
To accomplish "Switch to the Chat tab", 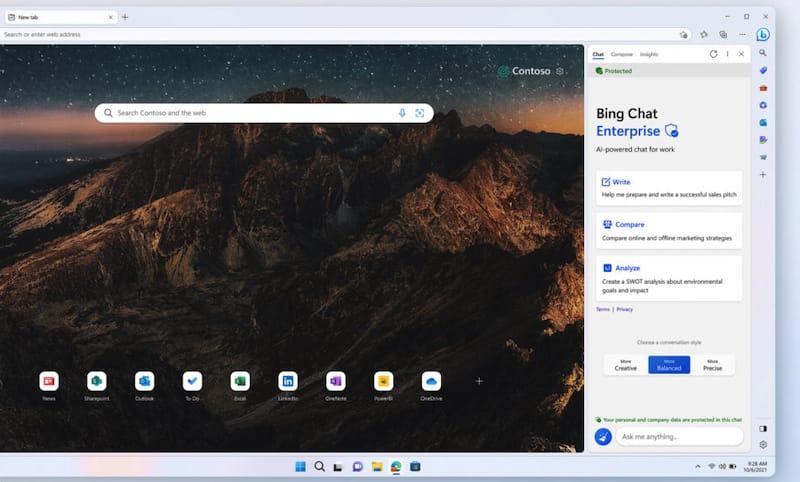I will click(598, 54).
